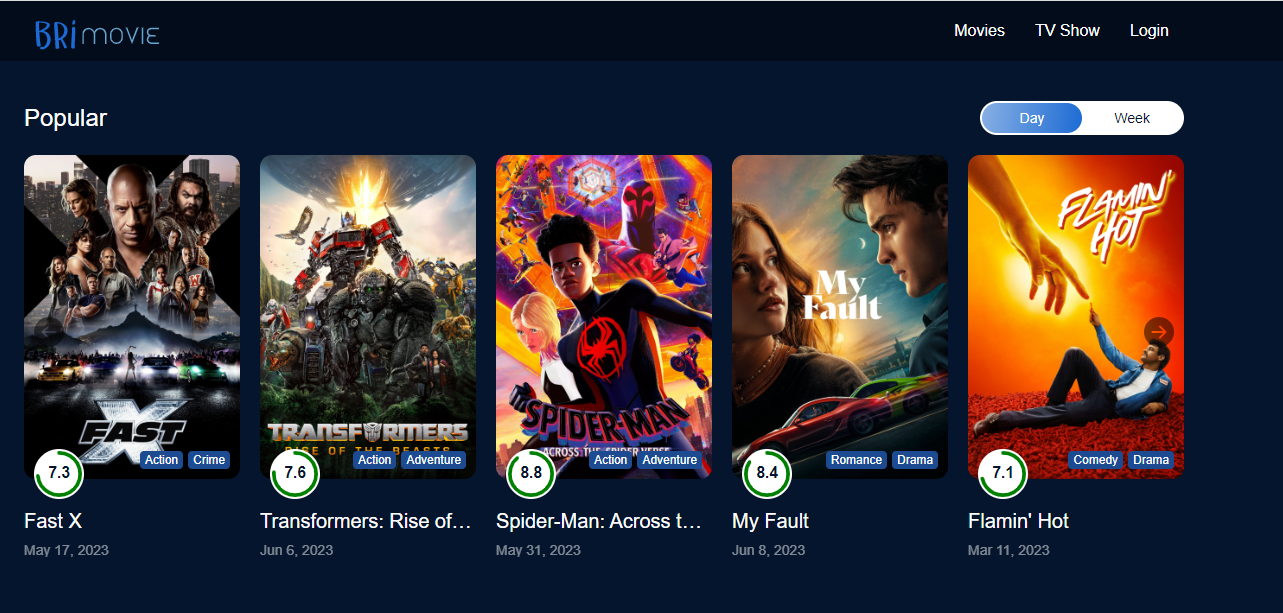Image resolution: width=1283 pixels, height=613 pixels.
Task: Click the 8.4 rating circle on My Fault
Action: tap(767, 472)
